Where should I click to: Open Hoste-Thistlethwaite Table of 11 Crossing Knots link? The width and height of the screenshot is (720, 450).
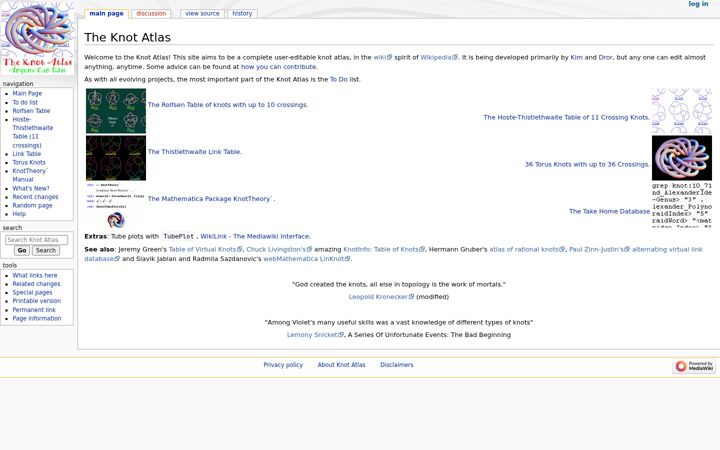coord(567,118)
